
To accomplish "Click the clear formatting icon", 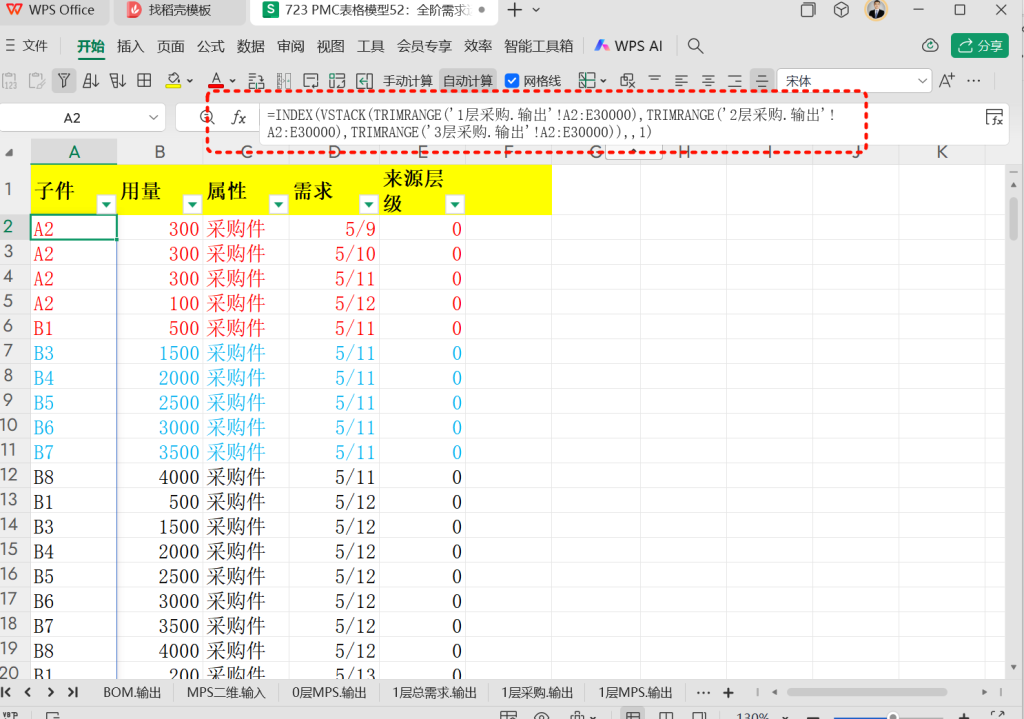I will click(628, 81).
